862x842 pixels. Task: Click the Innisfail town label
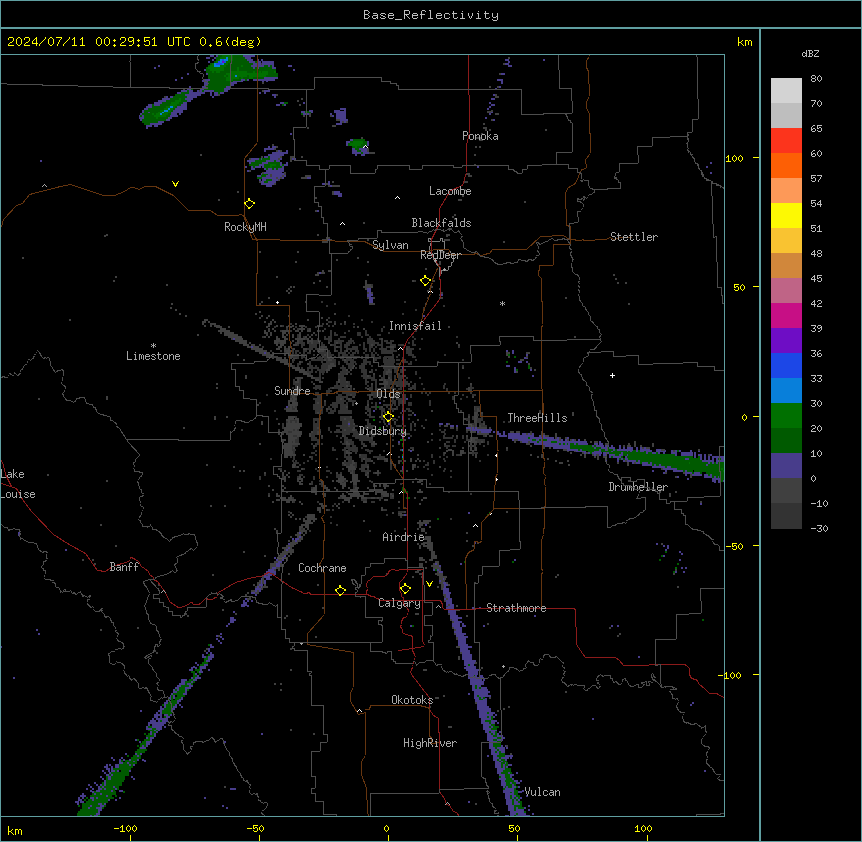pos(415,326)
